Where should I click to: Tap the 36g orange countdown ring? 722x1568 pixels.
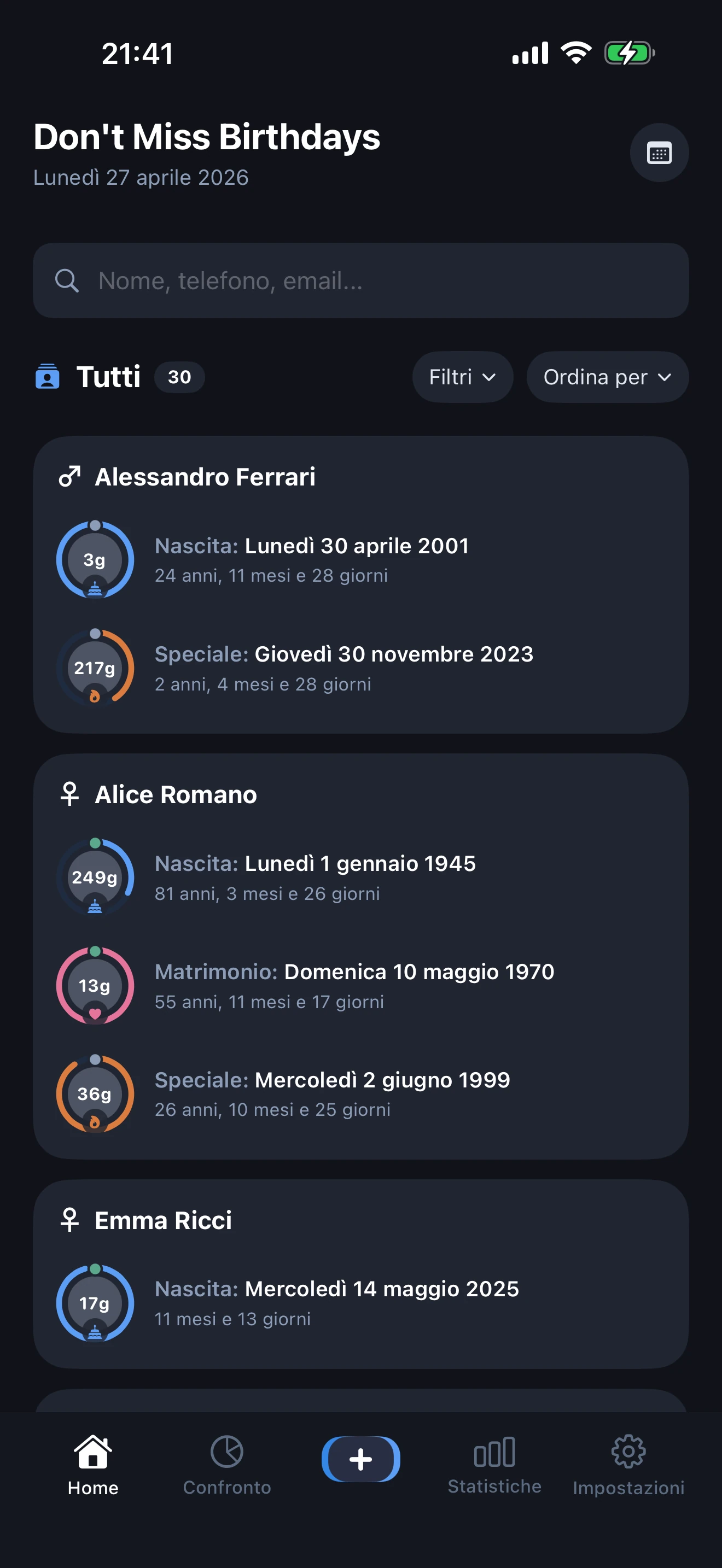coord(95,1094)
